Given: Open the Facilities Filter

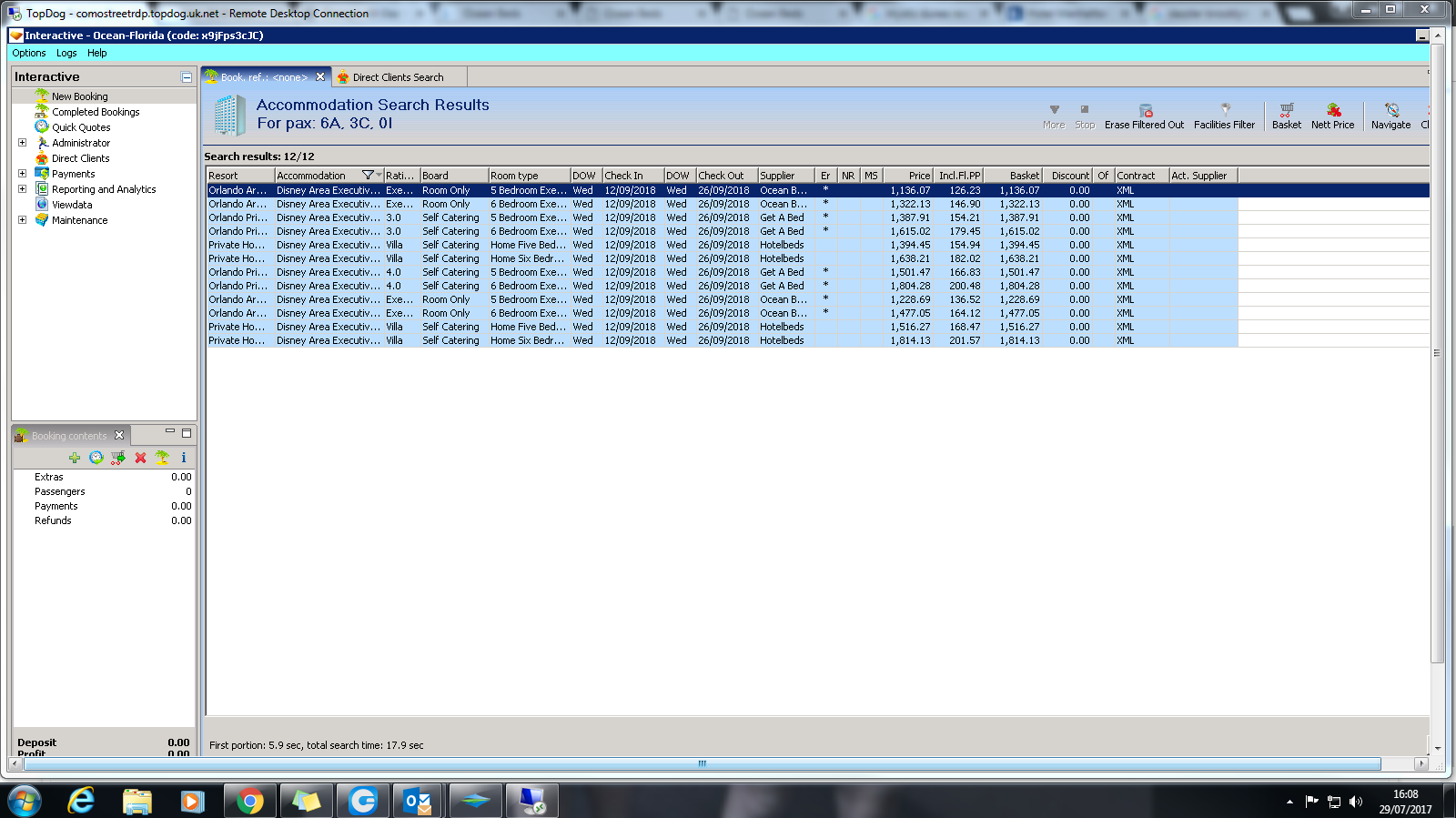Looking at the screenshot, I should pyautogui.click(x=1224, y=116).
